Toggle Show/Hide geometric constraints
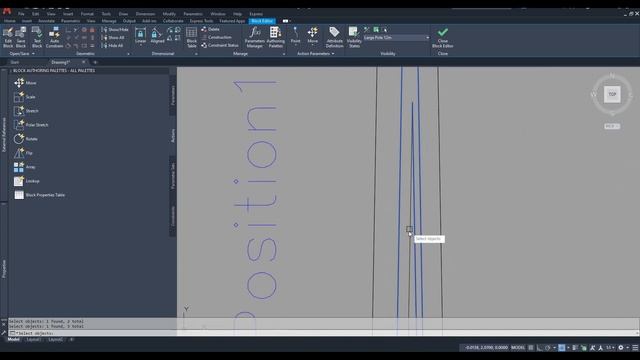Viewport: 640px width, 360px height. coord(115,29)
